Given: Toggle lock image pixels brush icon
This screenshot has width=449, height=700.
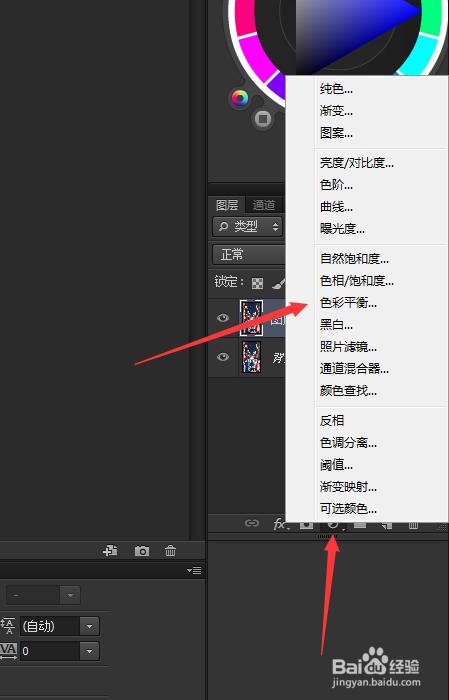Looking at the screenshot, I should (x=279, y=283).
